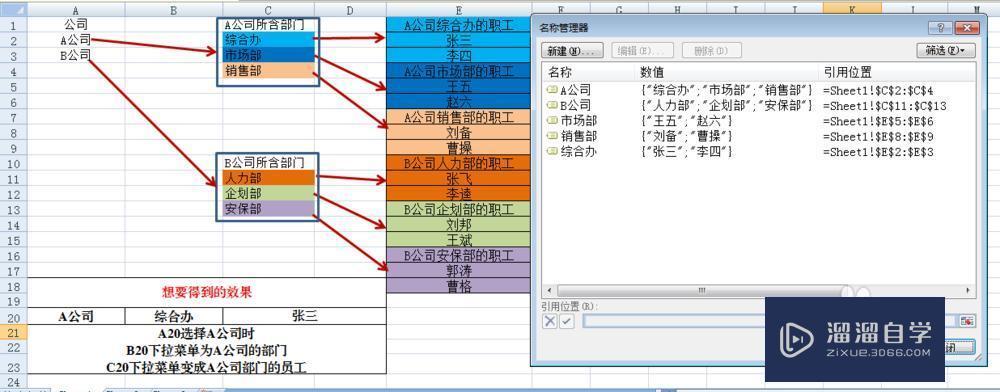
Task: Select column E header
Action: click(x=459, y=10)
